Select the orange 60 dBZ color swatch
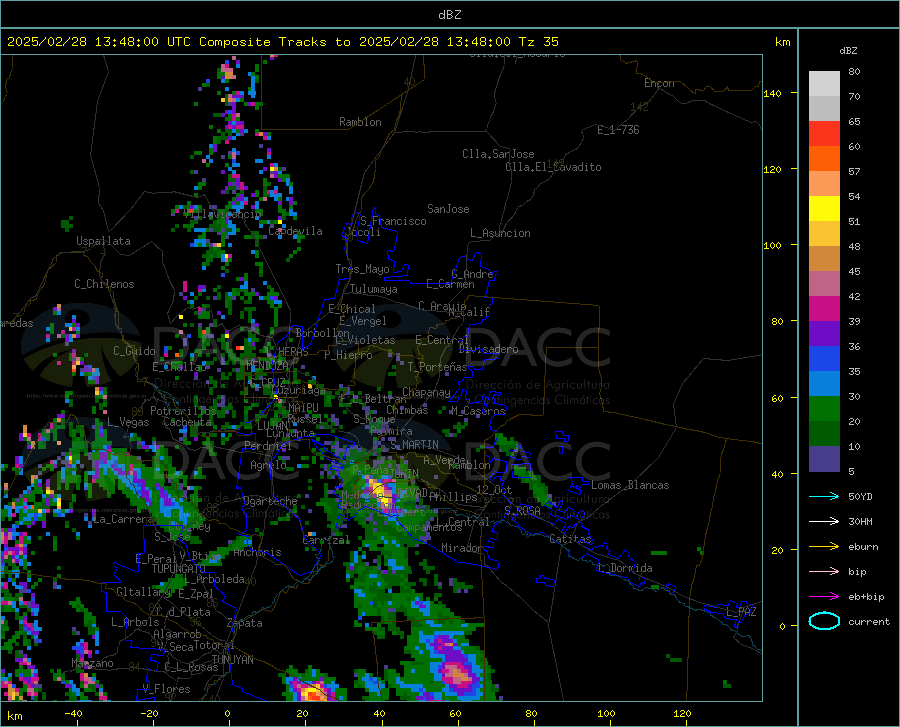 point(824,159)
